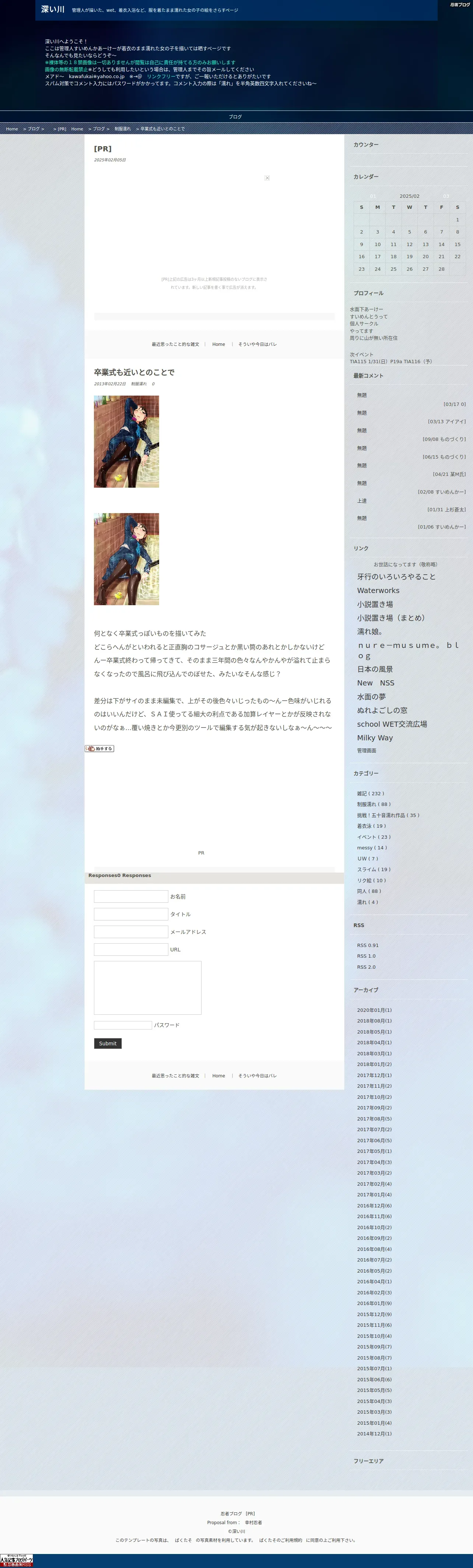Go to previous month 01 in the calendar

click(x=373, y=197)
